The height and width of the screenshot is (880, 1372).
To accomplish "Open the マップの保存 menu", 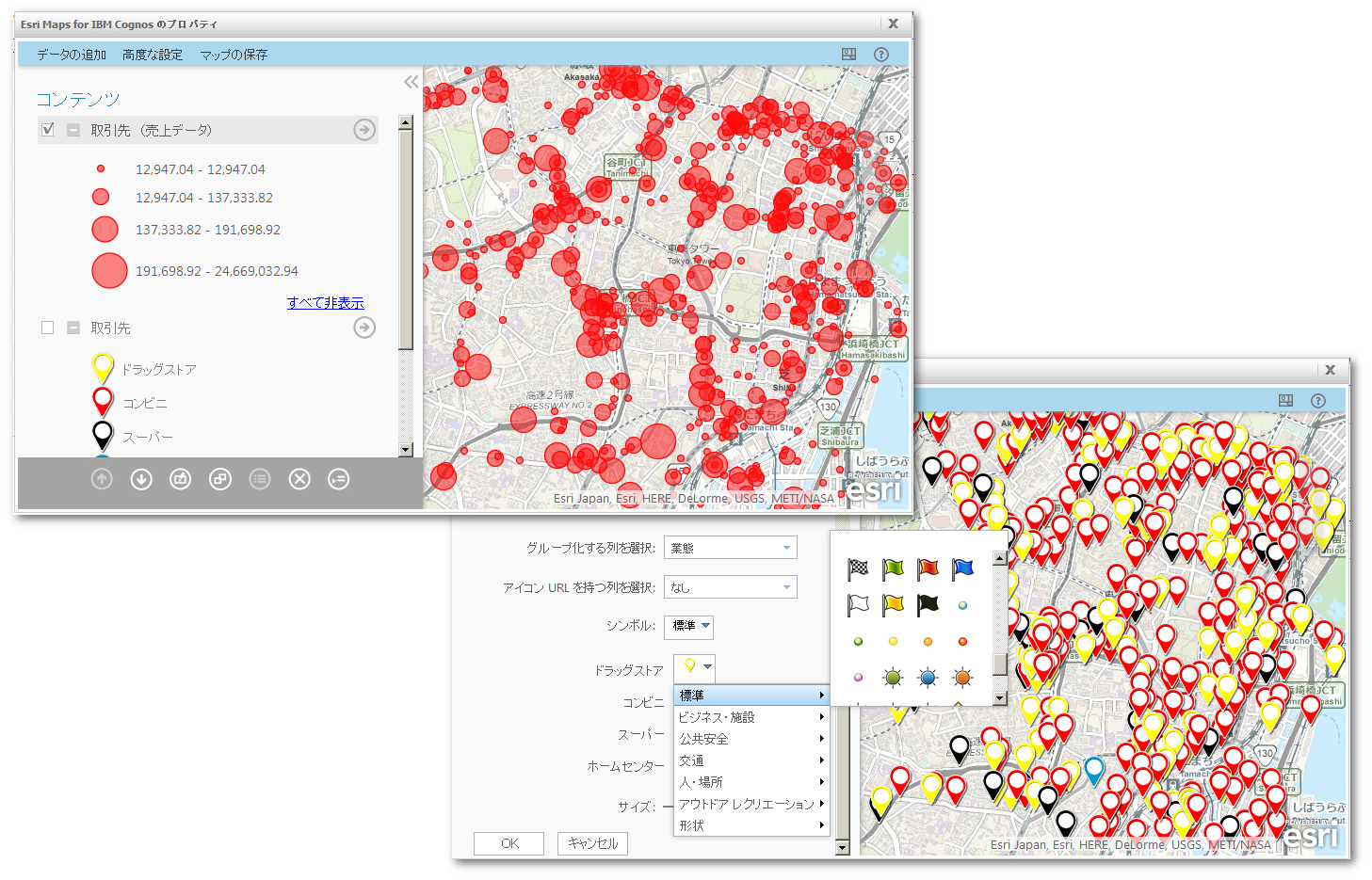I will tap(234, 55).
